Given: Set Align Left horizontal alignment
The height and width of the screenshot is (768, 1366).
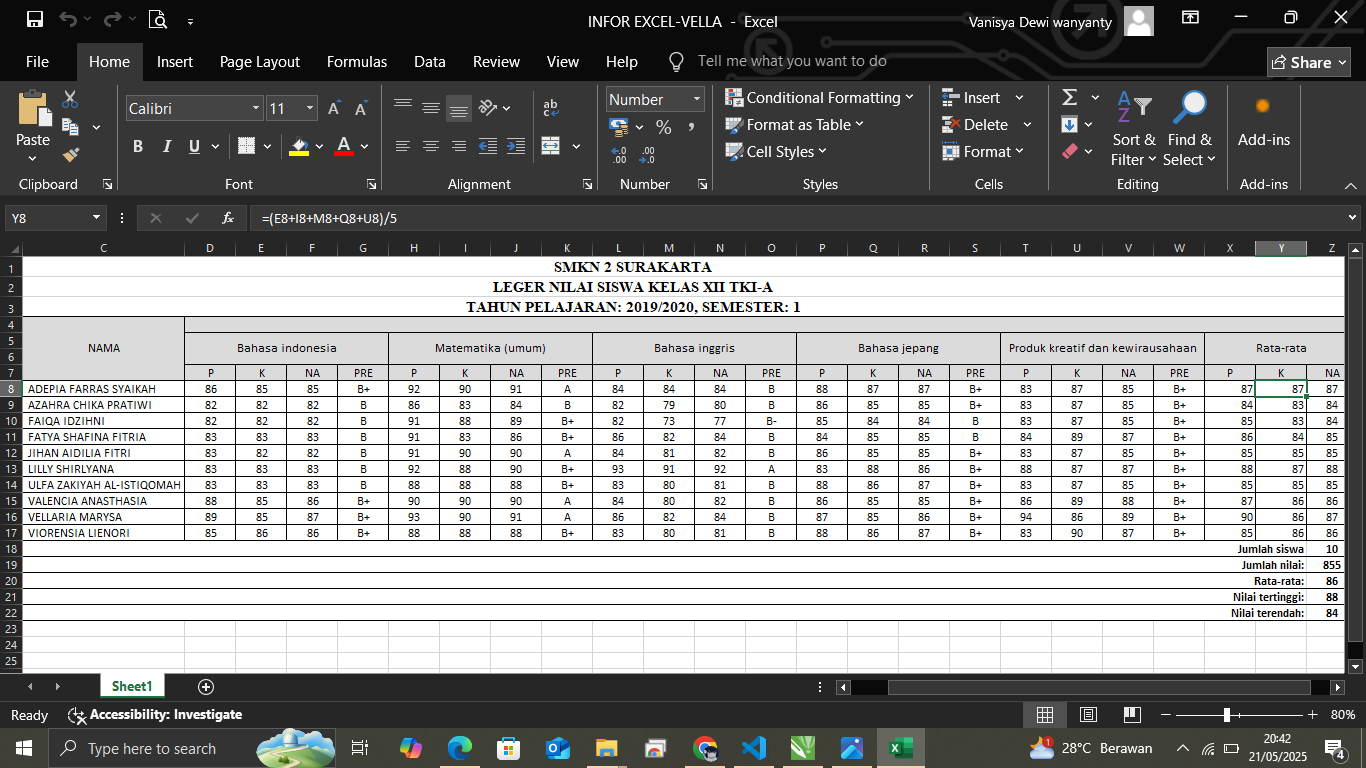Looking at the screenshot, I should coord(403,146).
